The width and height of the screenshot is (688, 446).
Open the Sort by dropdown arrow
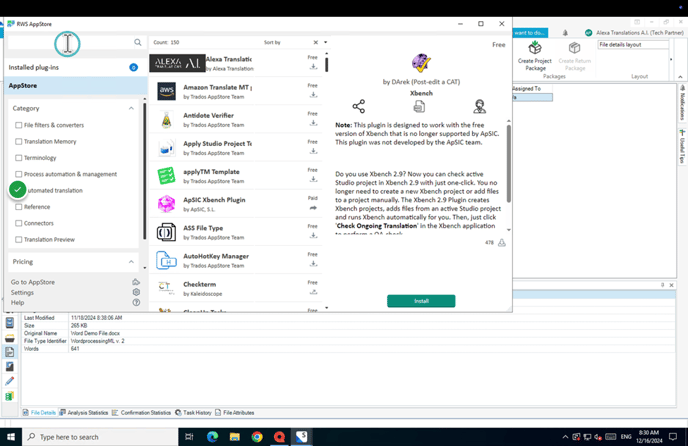click(x=326, y=42)
